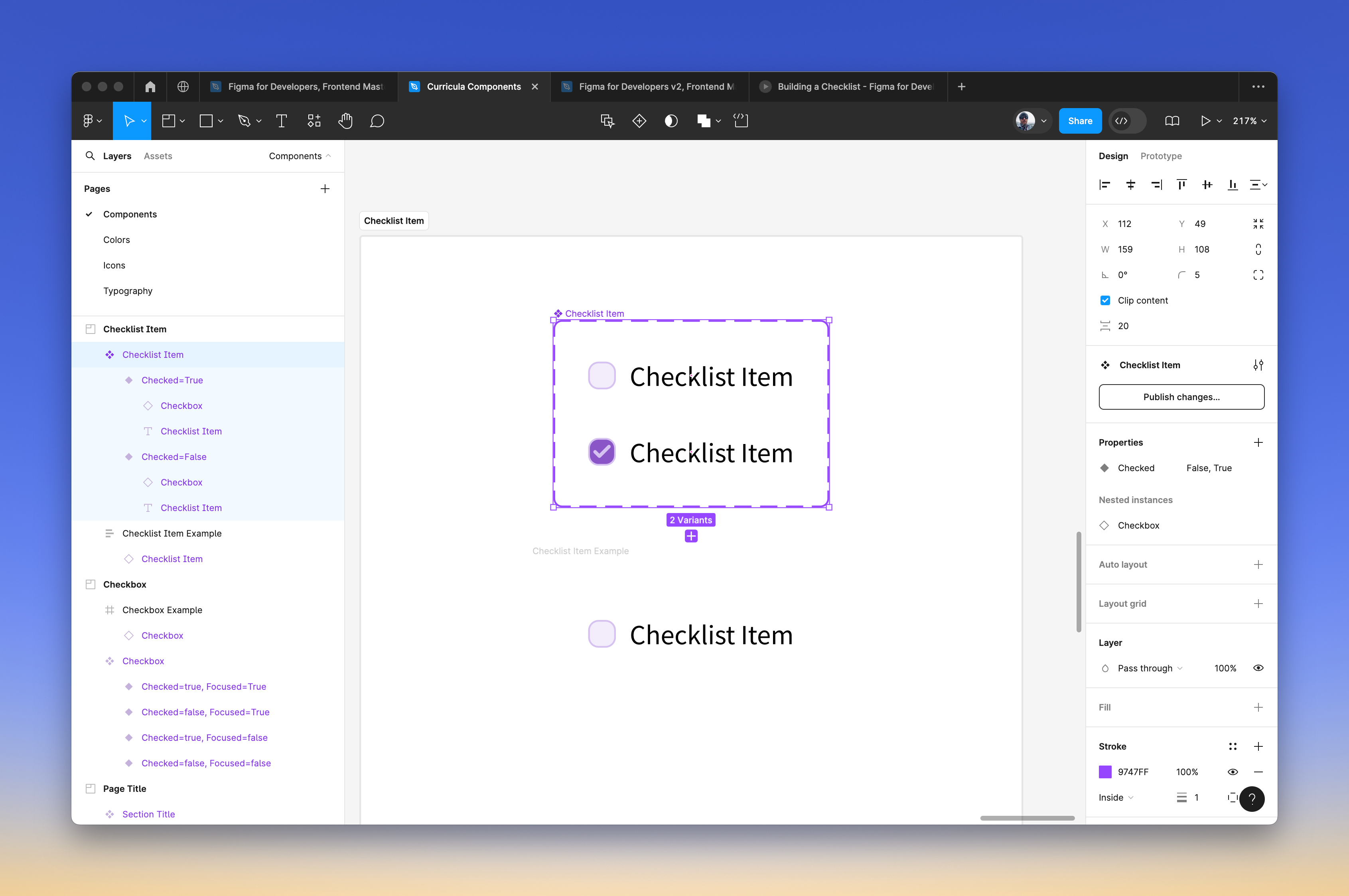Open the asset library book icon
The height and width of the screenshot is (896, 1349).
[x=1172, y=120]
